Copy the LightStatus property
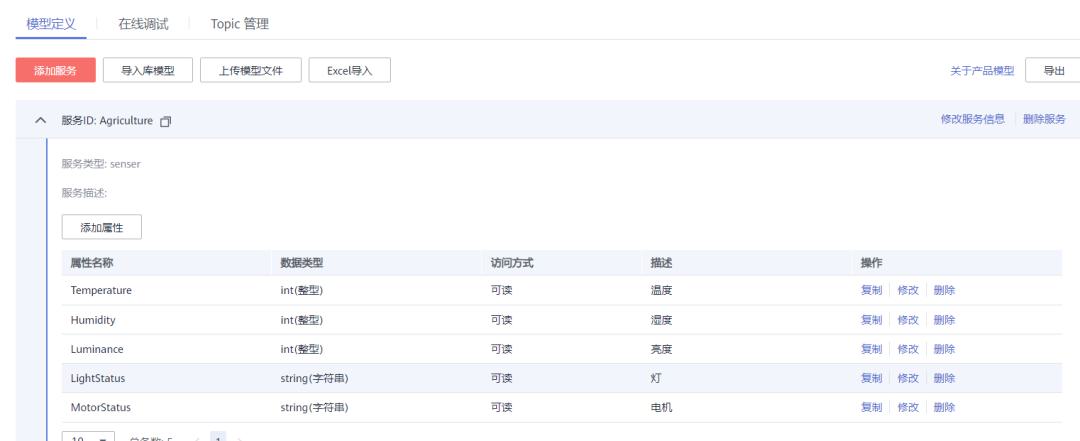The width and height of the screenshot is (1080, 441). coord(871,378)
